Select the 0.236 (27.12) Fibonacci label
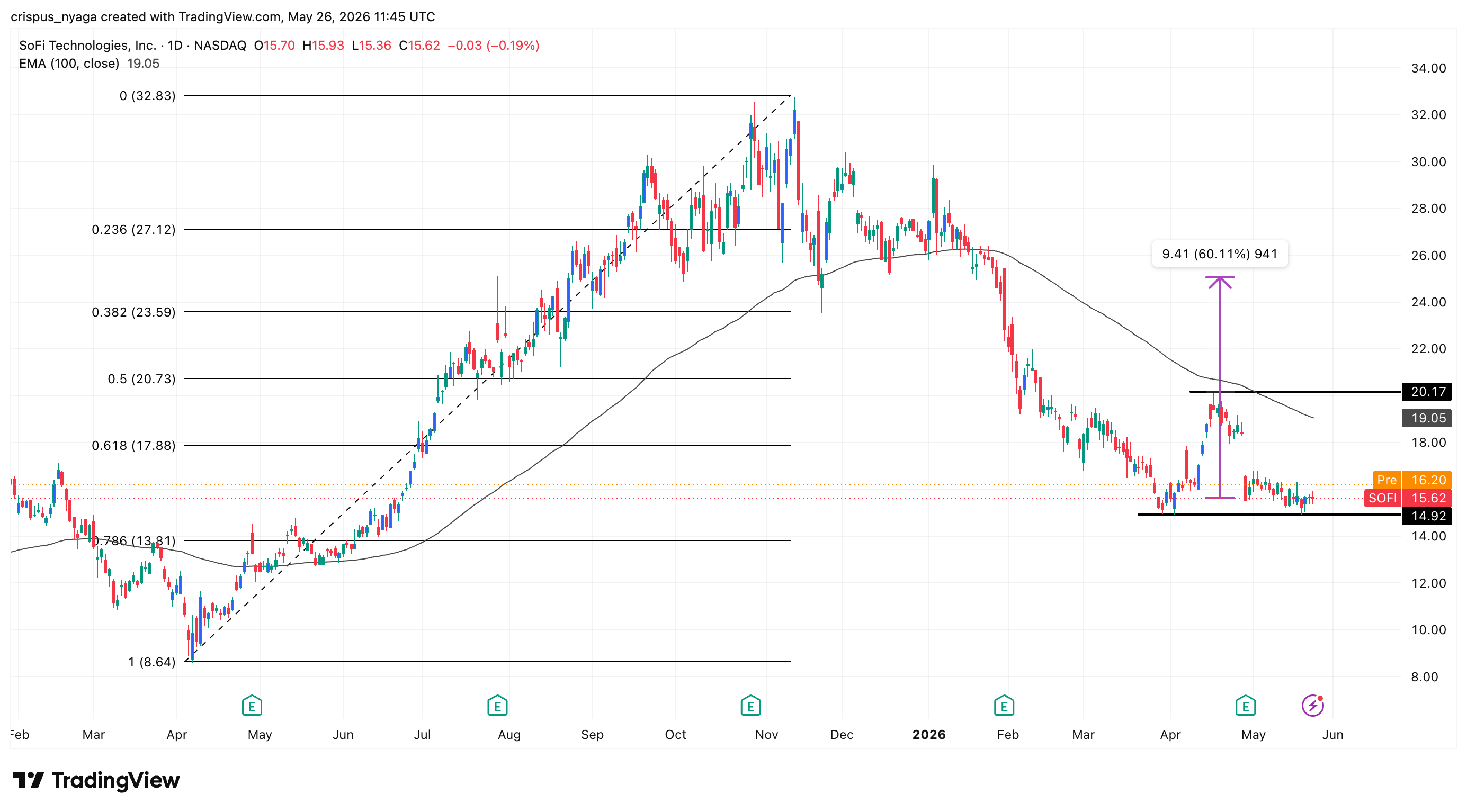 [134, 229]
